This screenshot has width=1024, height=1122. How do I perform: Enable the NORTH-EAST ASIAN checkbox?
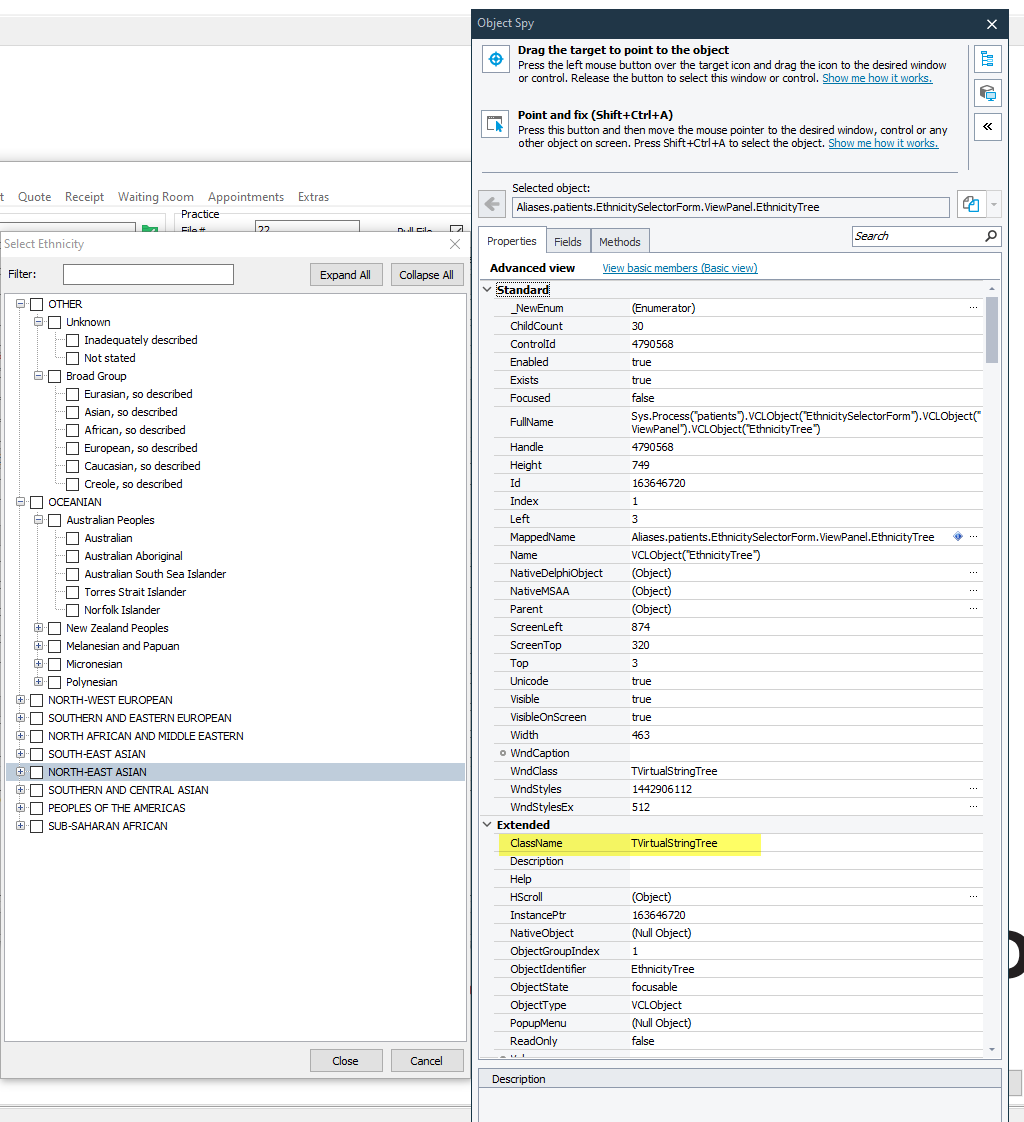tap(37, 772)
